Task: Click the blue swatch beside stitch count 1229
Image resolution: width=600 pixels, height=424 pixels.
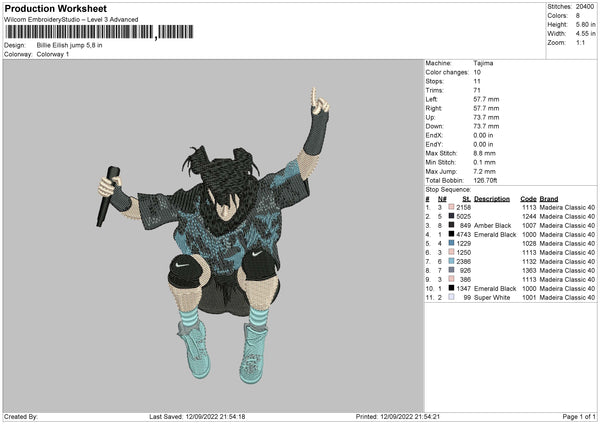Action: pyautogui.click(x=451, y=243)
